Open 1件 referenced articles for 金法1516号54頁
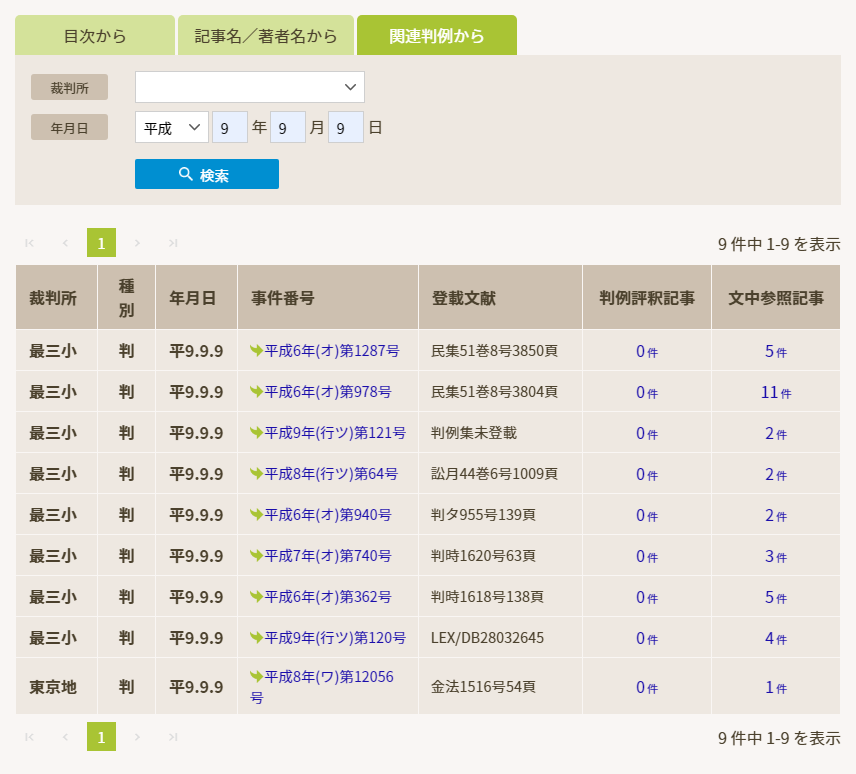Image resolution: width=856 pixels, height=774 pixels. pyautogui.click(x=776, y=687)
